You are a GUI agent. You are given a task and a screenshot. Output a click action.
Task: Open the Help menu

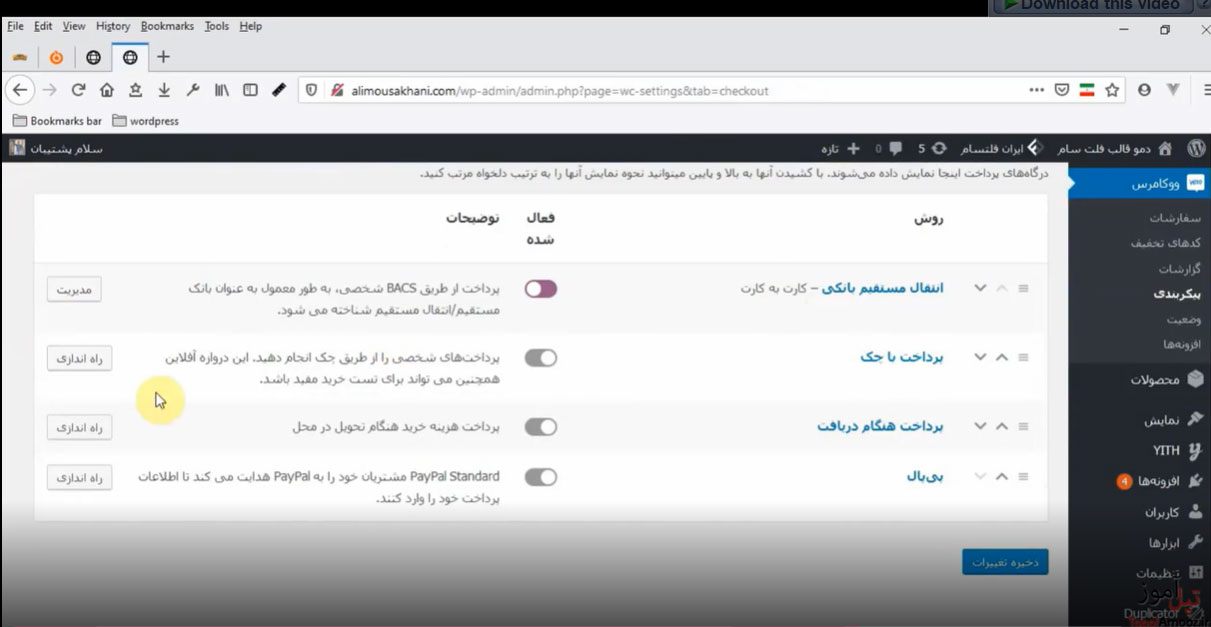(251, 26)
